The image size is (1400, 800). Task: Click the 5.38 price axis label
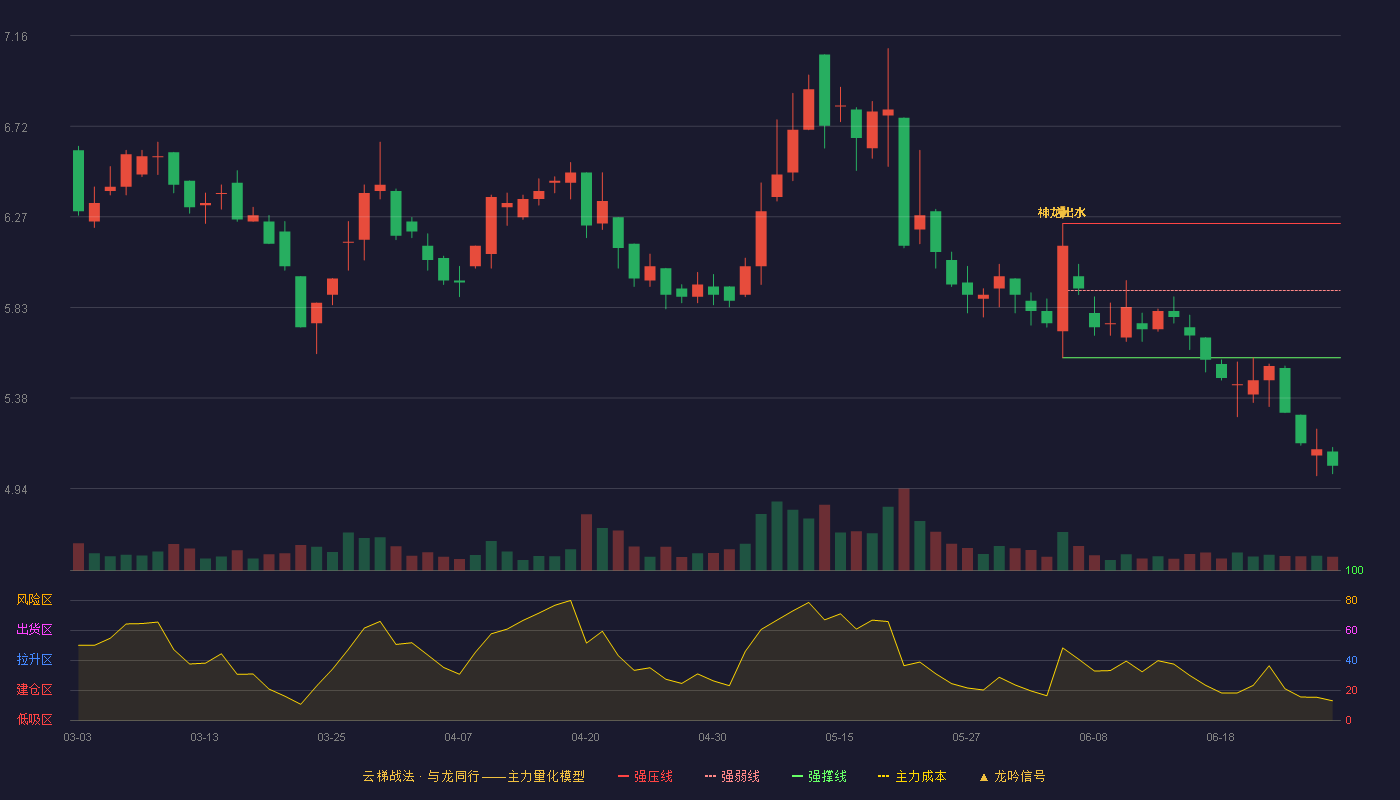pos(16,398)
